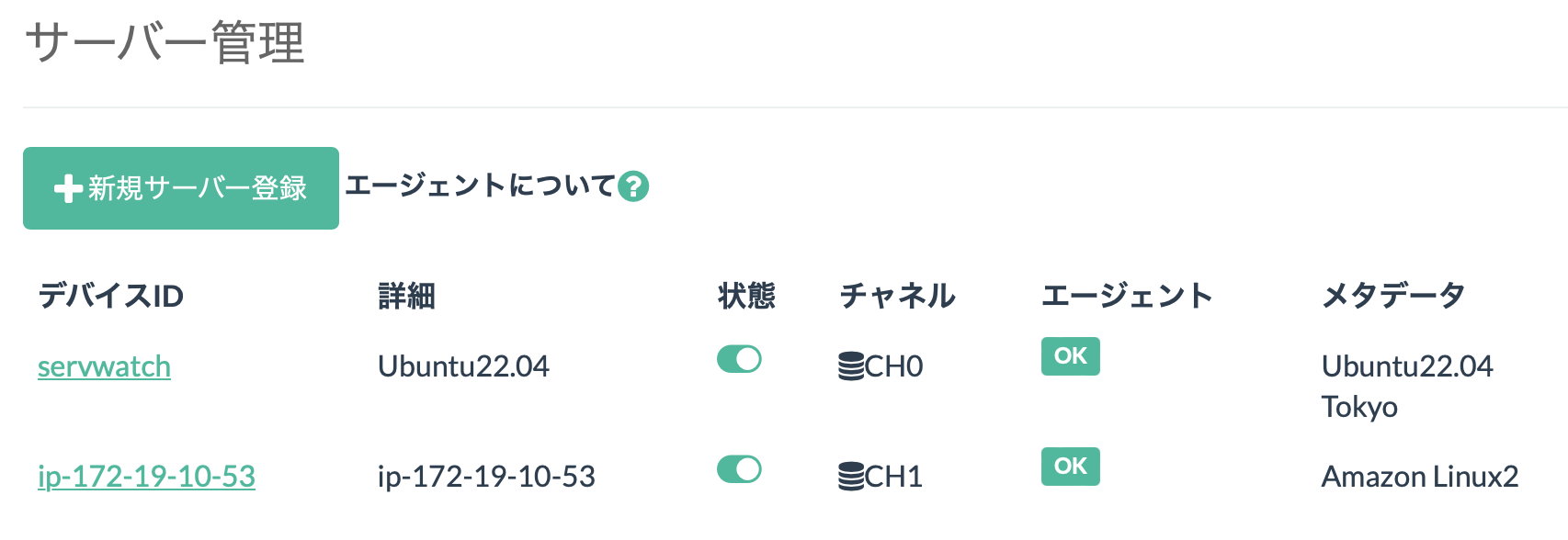Open the ip-172-19-10-53 device link
Viewport: 1568px width, 540px height.
(x=146, y=477)
